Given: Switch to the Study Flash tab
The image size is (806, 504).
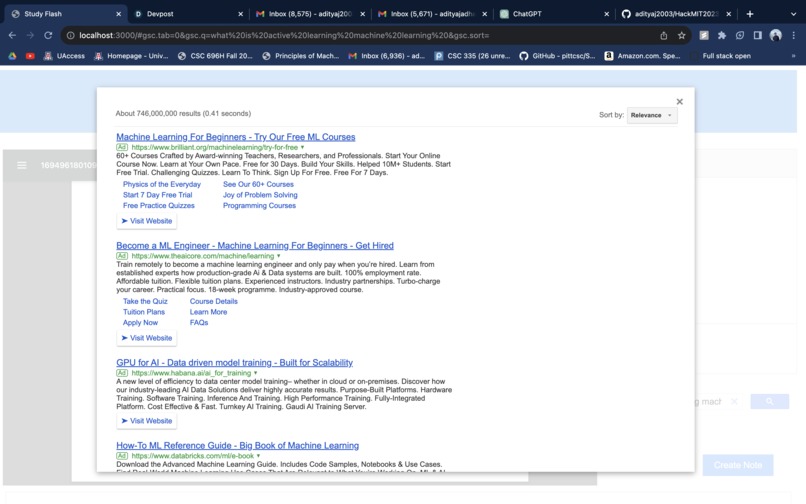Looking at the screenshot, I should [x=64, y=14].
